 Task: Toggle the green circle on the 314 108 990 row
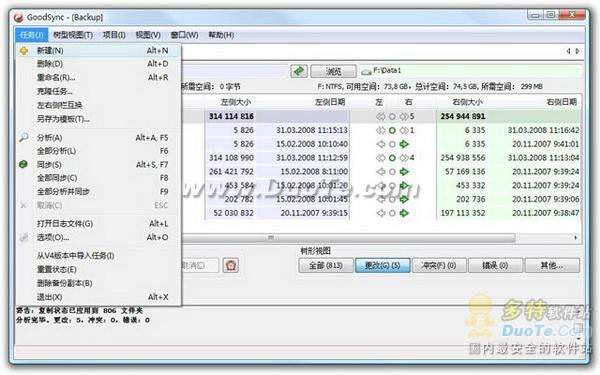[x=392, y=158]
